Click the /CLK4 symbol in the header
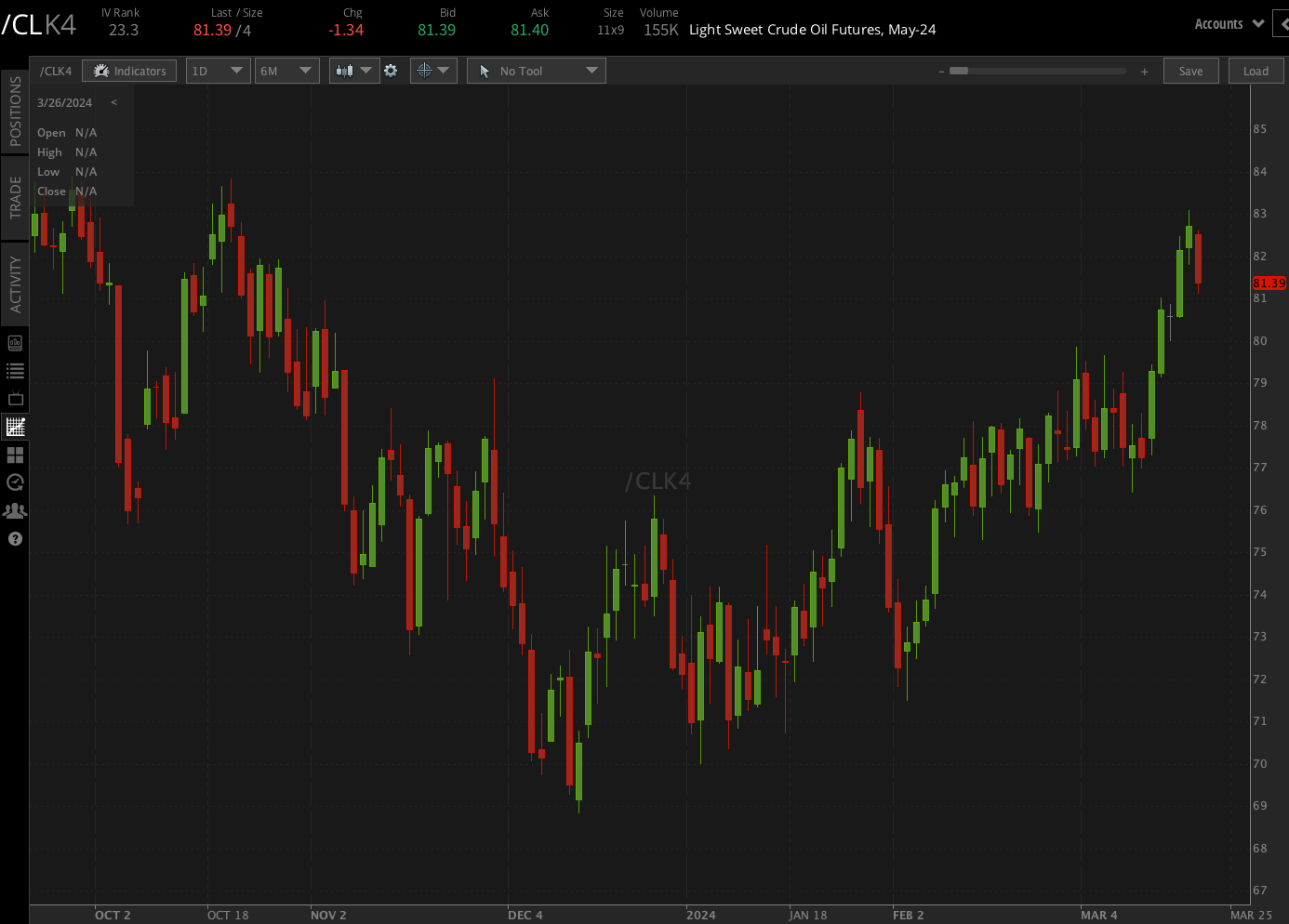Screen dimensions: 1289x924 39,24
